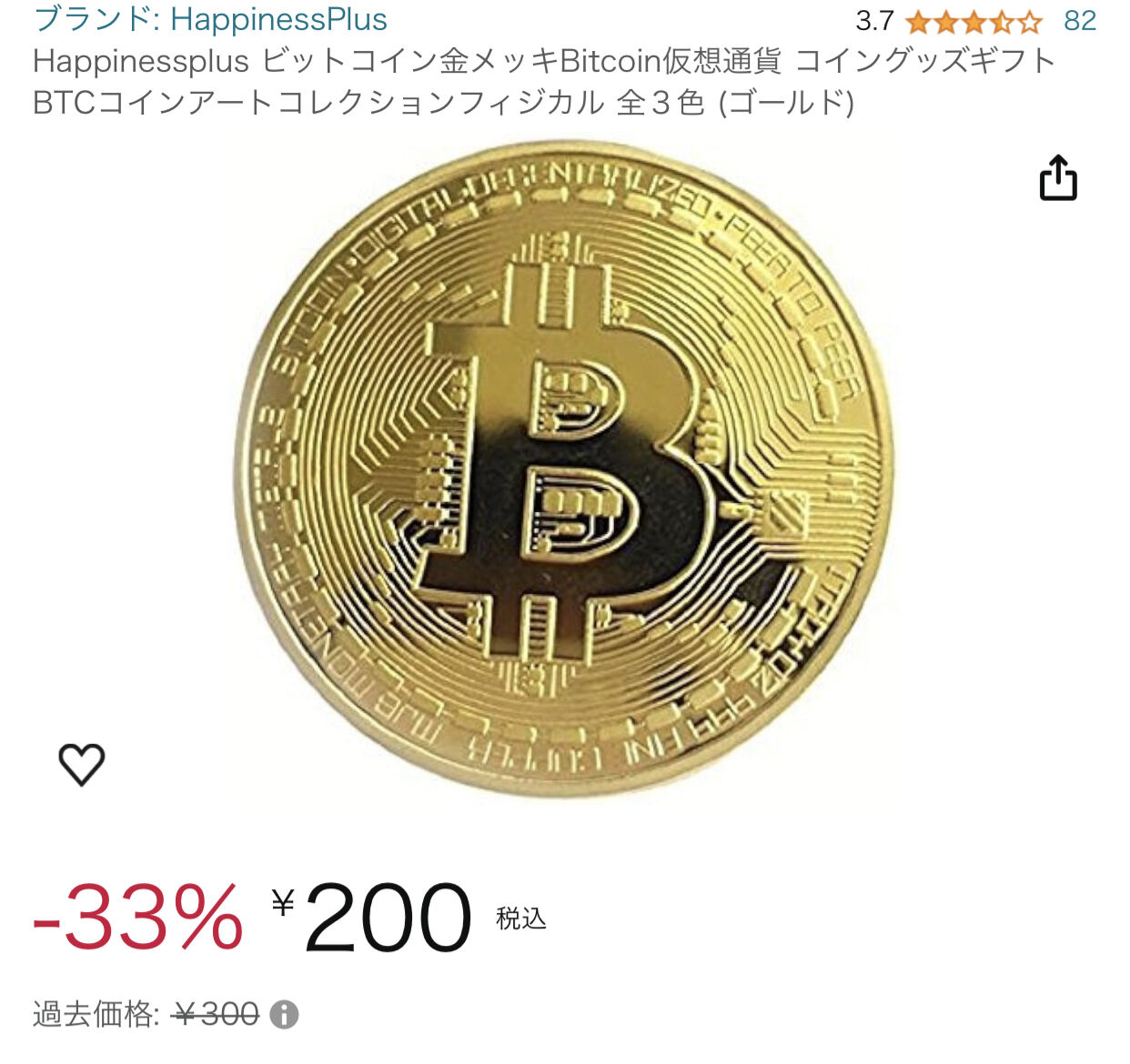Open the 82 customer reviews link

(1080, 21)
